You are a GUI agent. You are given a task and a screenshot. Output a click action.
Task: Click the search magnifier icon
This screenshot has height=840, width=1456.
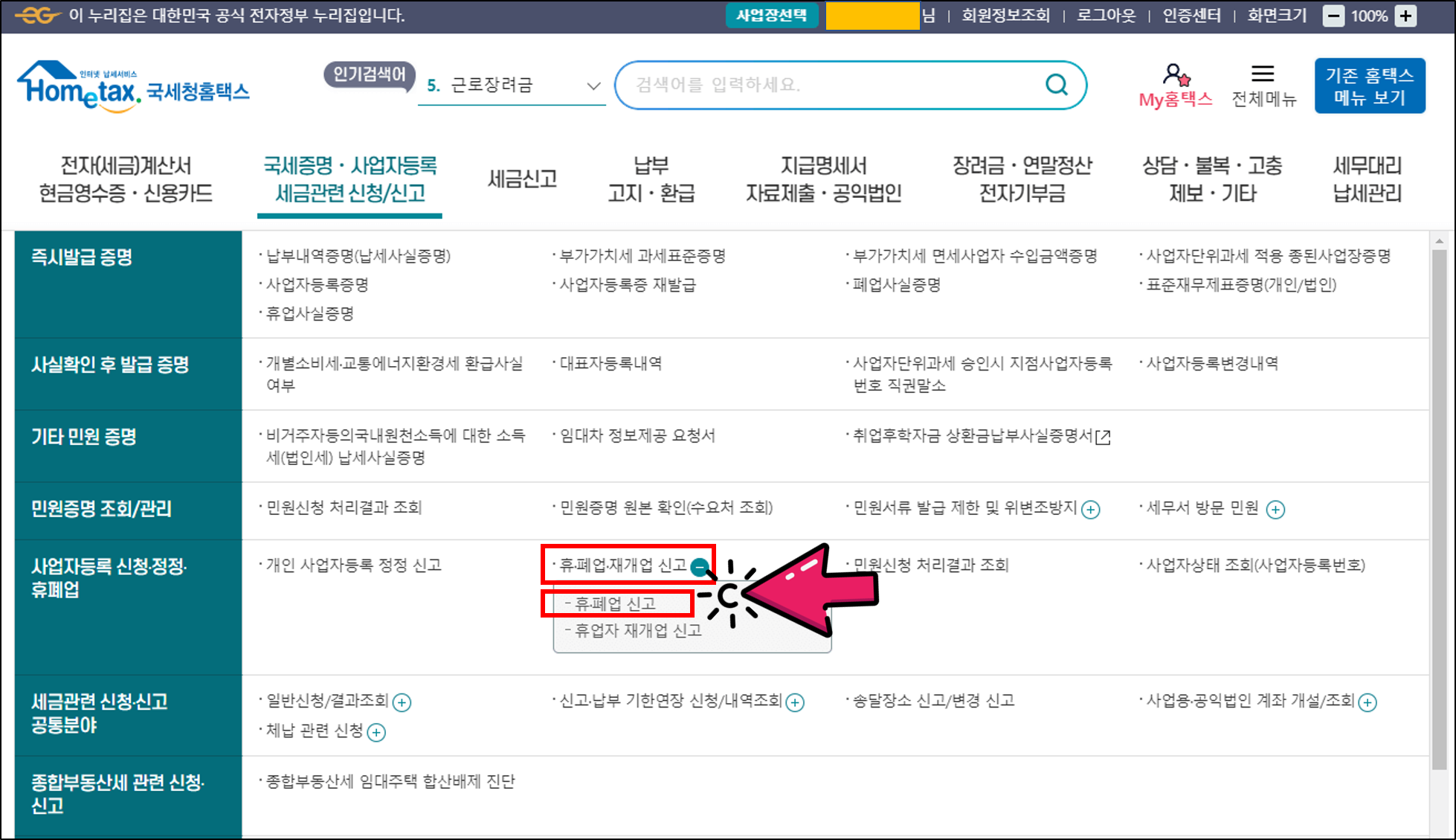pyautogui.click(x=1055, y=84)
